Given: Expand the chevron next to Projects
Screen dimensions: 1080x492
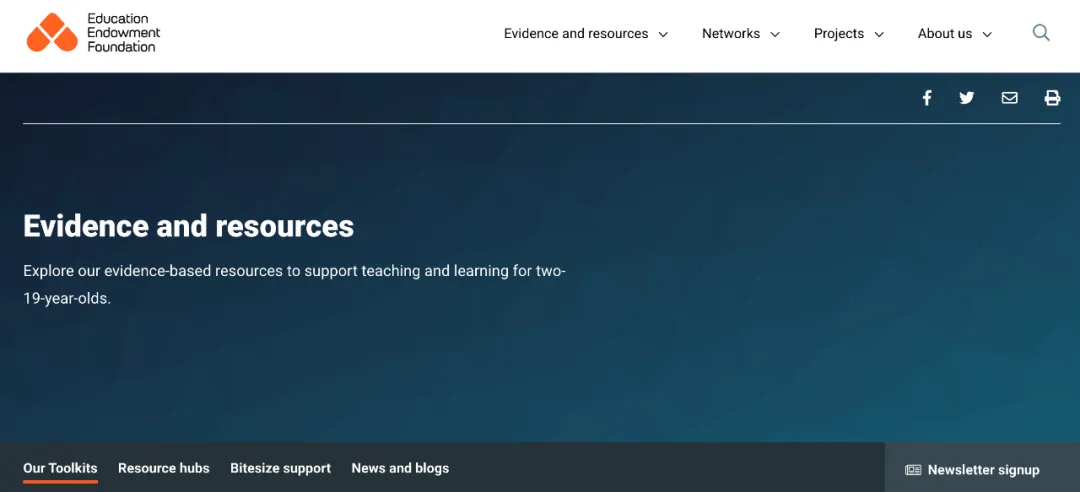Looking at the screenshot, I should click(x=880, y=34).
